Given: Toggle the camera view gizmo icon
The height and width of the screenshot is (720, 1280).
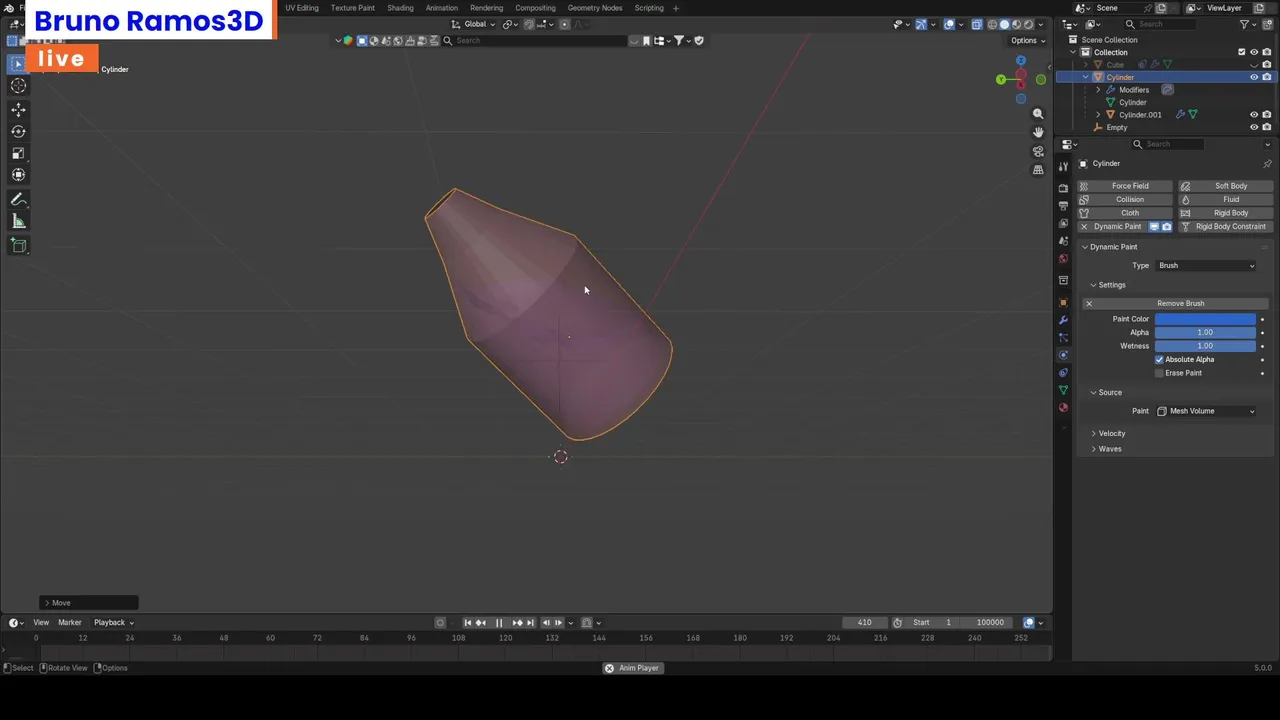Looking at the screenshot, I should (1038, 151).
